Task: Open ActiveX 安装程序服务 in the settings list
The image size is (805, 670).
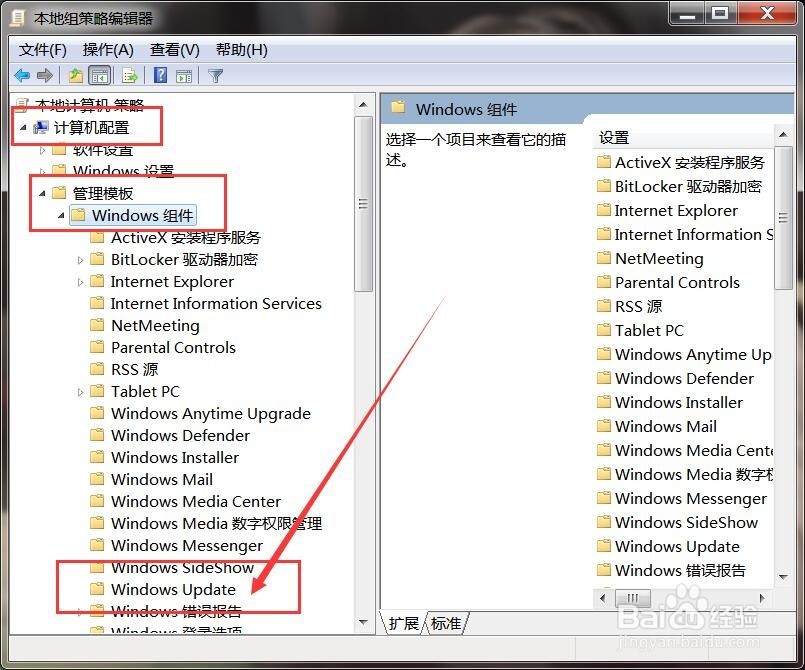Action: click(690, 162)
